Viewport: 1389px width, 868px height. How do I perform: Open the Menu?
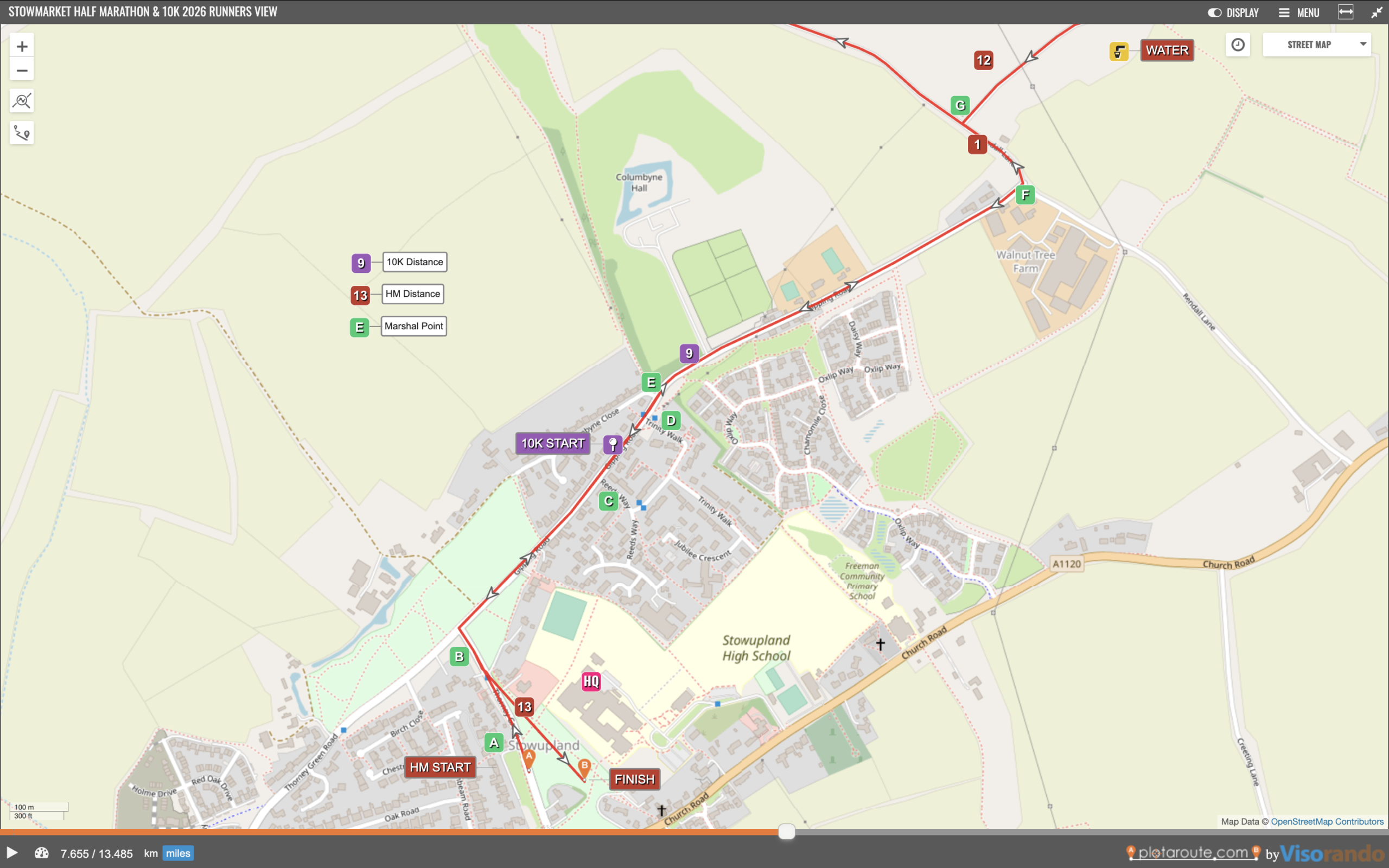pyautogui.click(x=1298, y=12)
